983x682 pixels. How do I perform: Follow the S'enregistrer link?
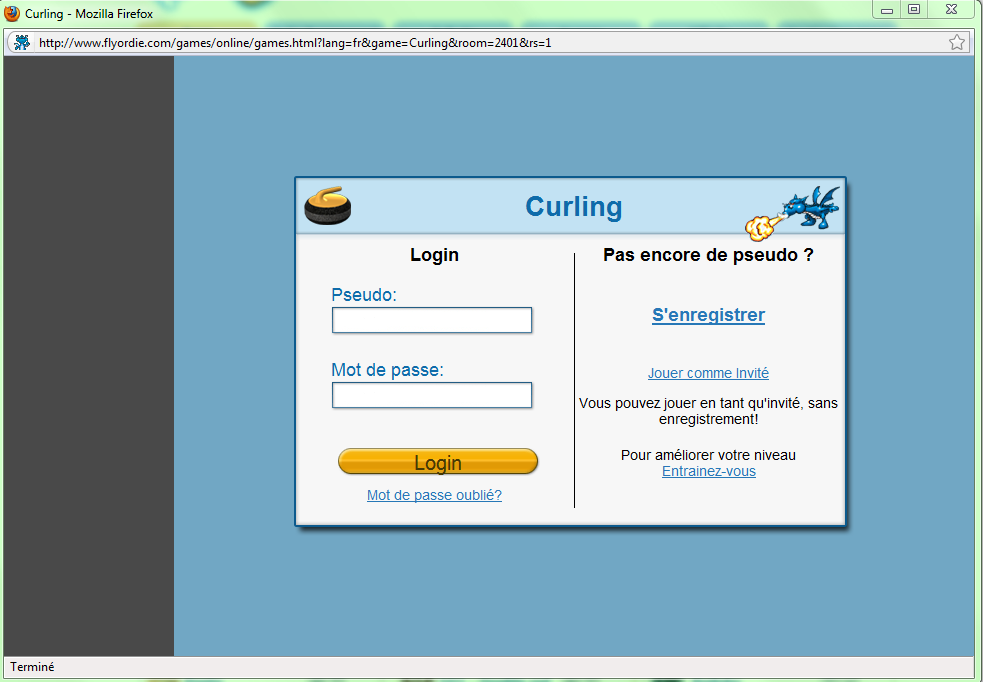tap(708, 315)
